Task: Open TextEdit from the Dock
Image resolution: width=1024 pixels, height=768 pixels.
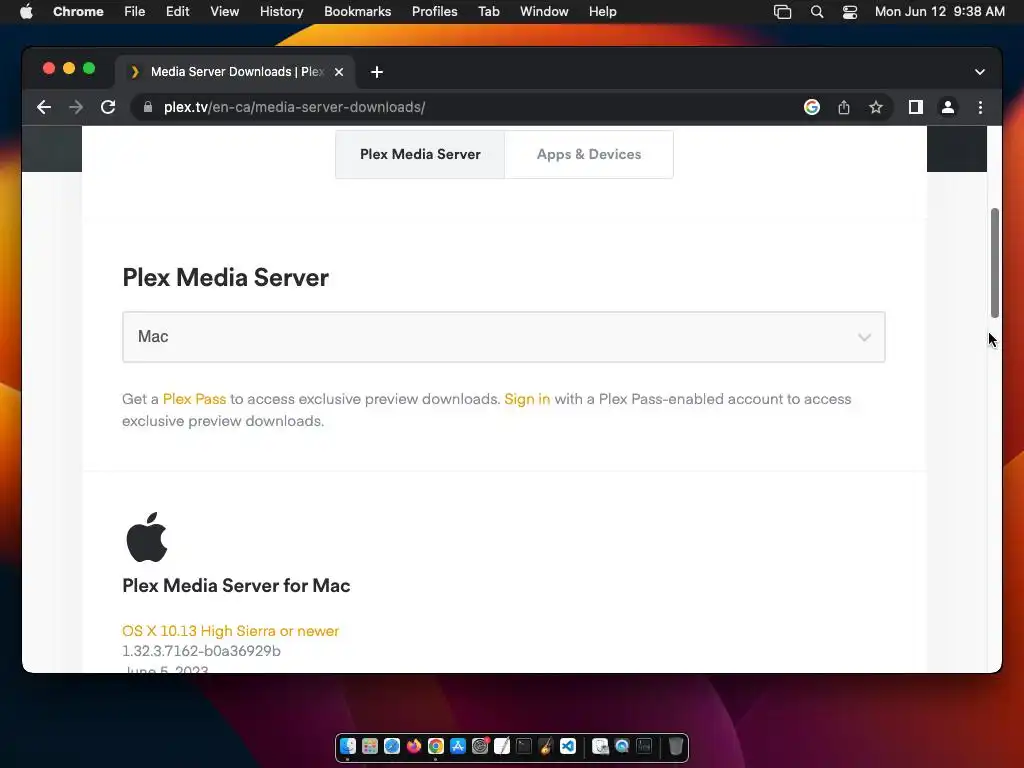Action: pos(502,746)
